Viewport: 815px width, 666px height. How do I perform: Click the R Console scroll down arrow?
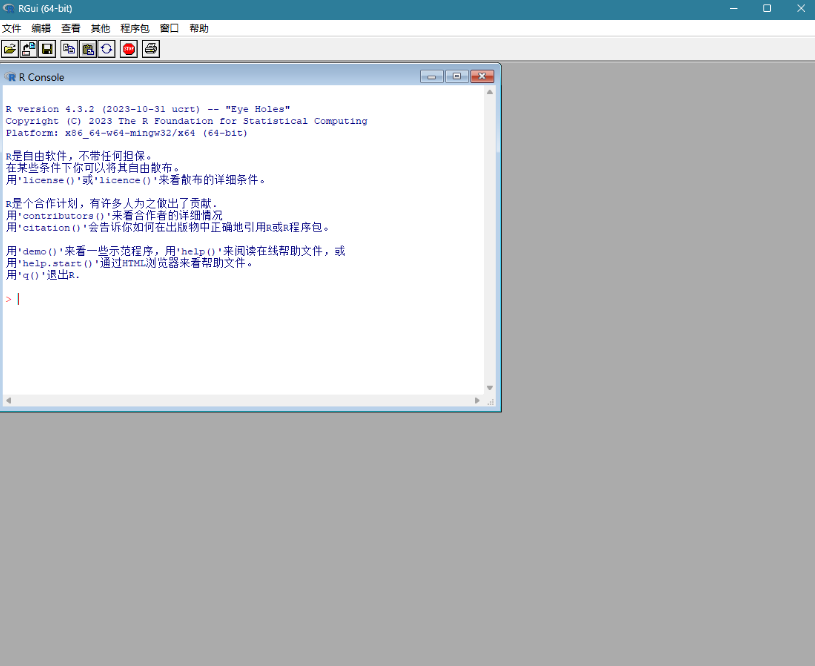point(490,388)
